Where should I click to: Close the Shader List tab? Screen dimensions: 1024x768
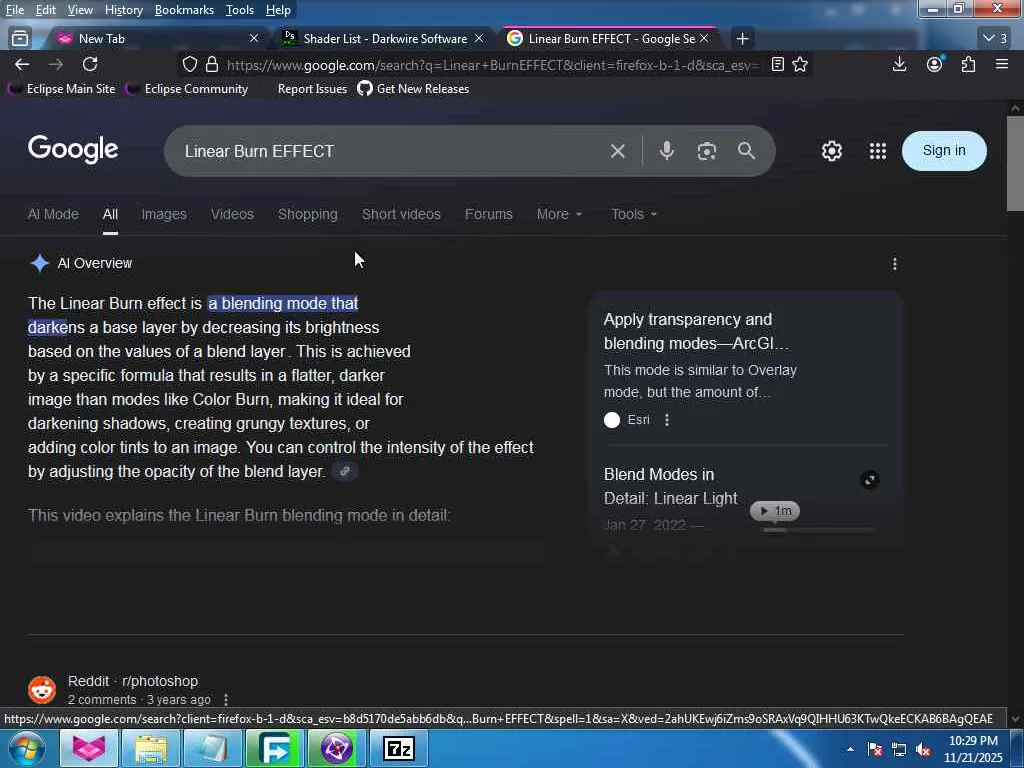click(x=479, y=39)
